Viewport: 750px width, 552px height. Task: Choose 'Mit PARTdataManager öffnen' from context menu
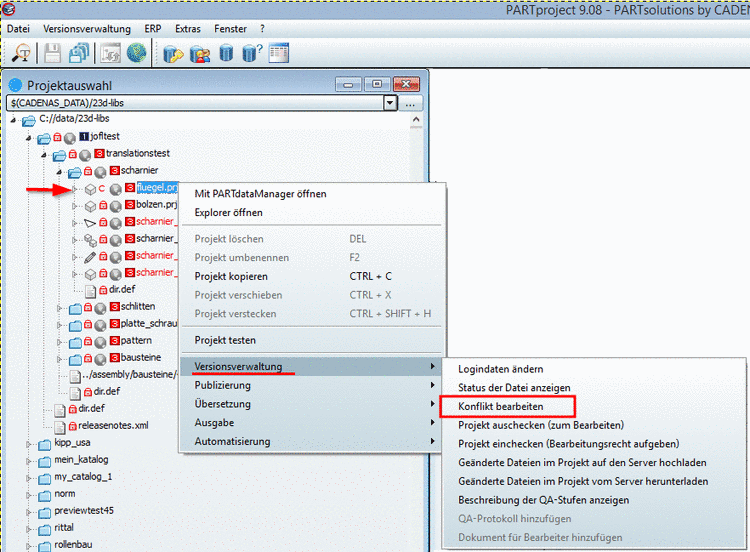click(x=260, y=194)
